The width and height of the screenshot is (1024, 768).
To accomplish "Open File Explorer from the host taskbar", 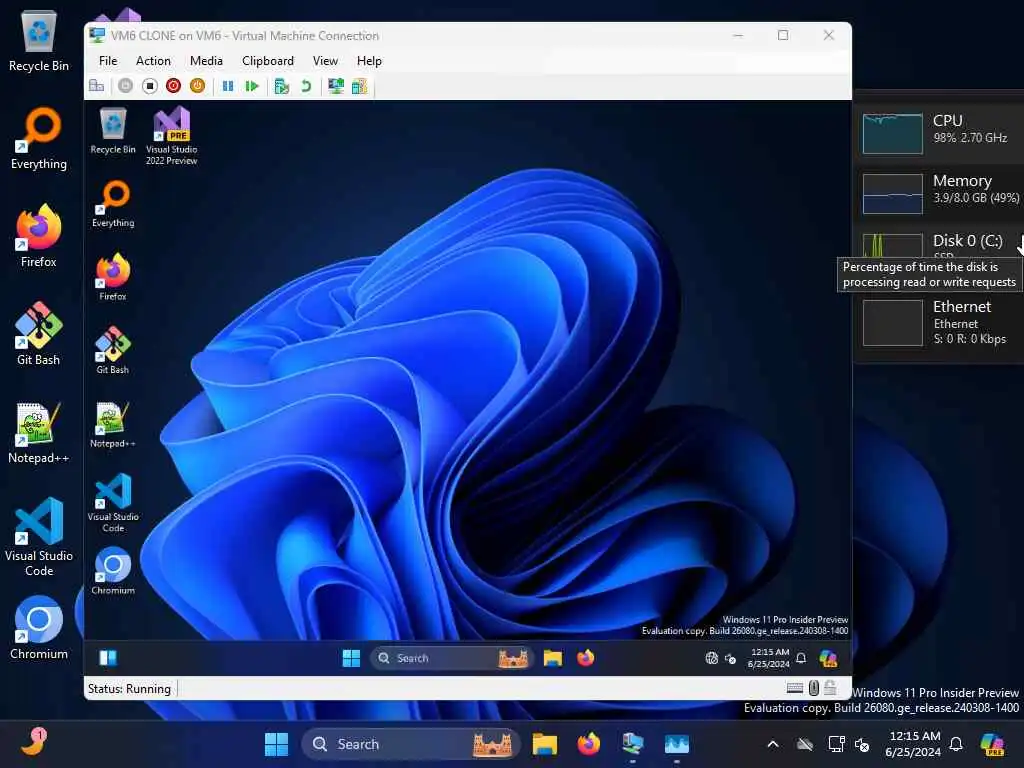I will click(x=544, y=744).
